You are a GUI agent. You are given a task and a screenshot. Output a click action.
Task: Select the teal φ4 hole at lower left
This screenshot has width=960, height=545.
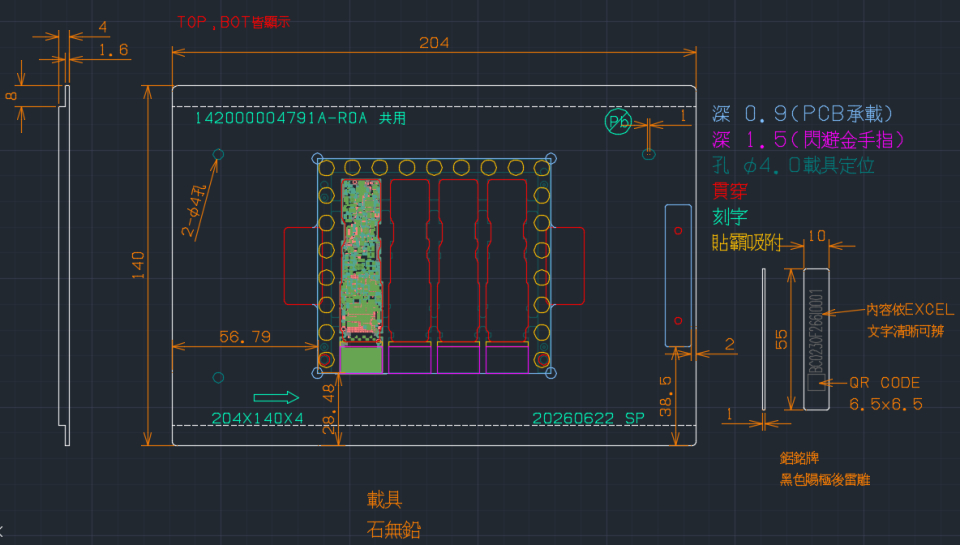pos(218,378)
